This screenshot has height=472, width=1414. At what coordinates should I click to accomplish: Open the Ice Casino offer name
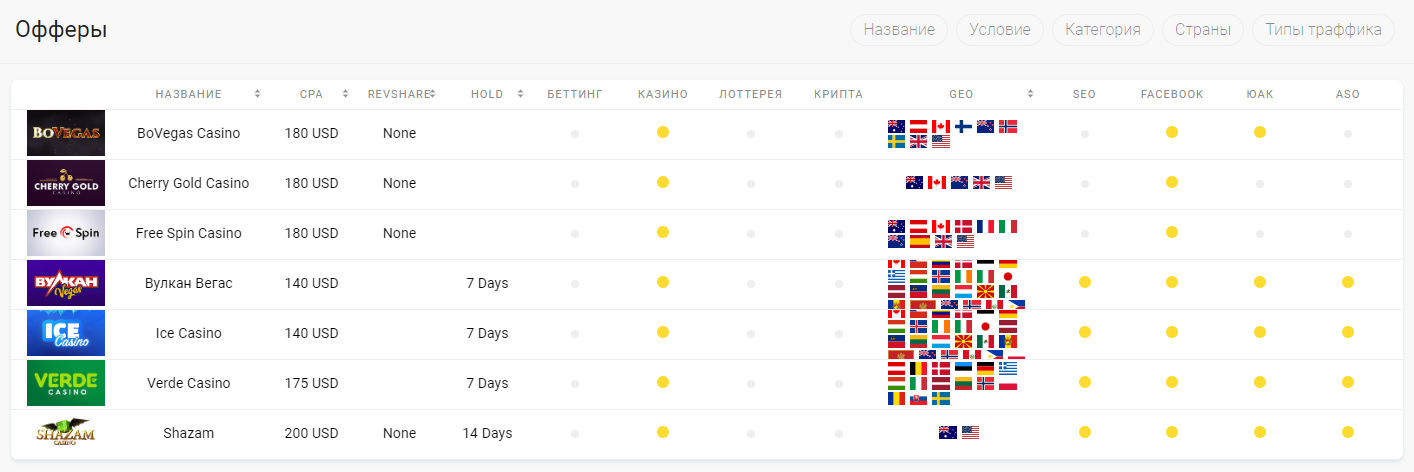[189, 333]
